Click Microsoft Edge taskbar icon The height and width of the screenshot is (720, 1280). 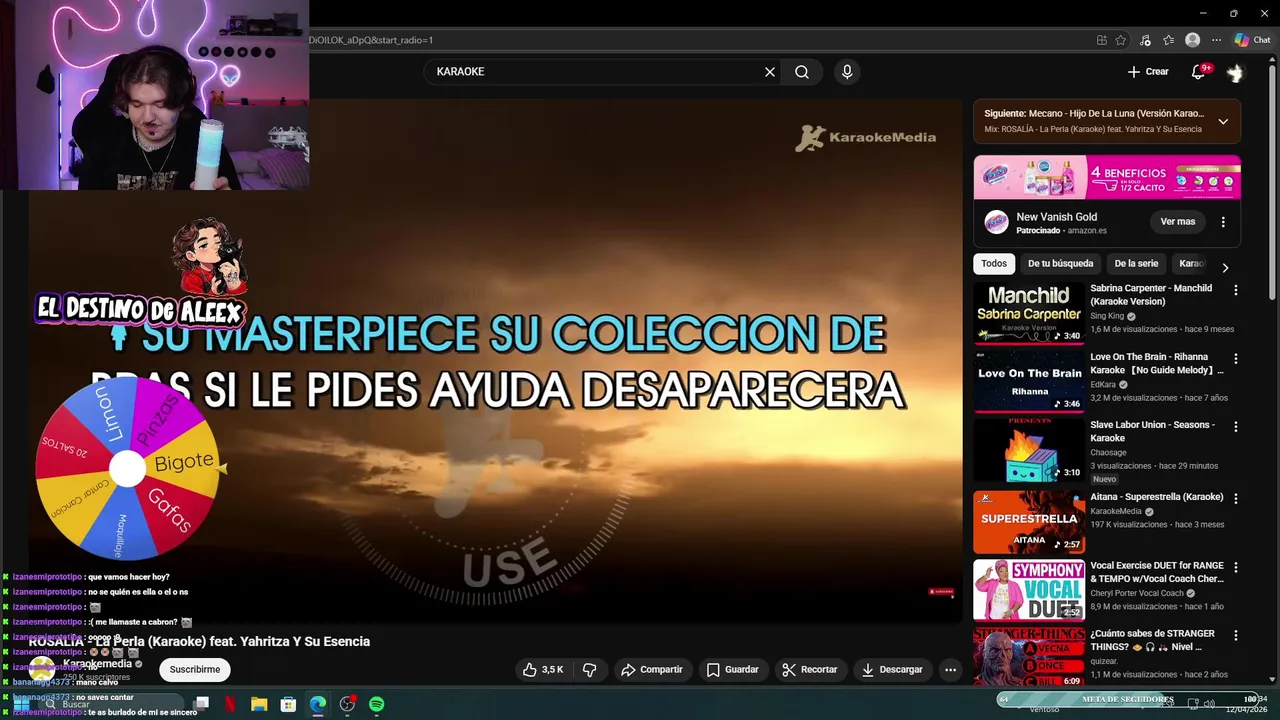point(318,704)
